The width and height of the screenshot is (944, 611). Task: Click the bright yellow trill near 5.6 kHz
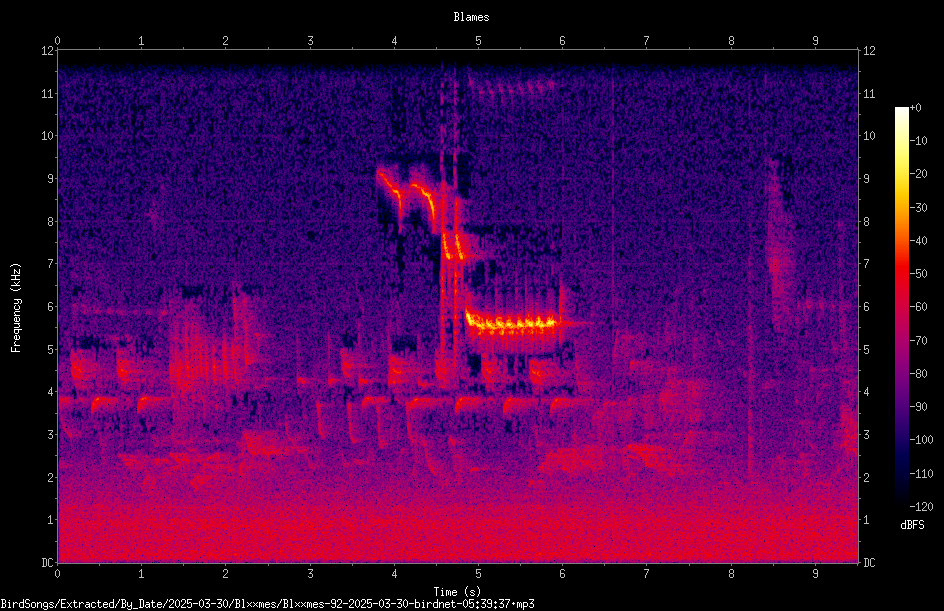pos(512,324)
